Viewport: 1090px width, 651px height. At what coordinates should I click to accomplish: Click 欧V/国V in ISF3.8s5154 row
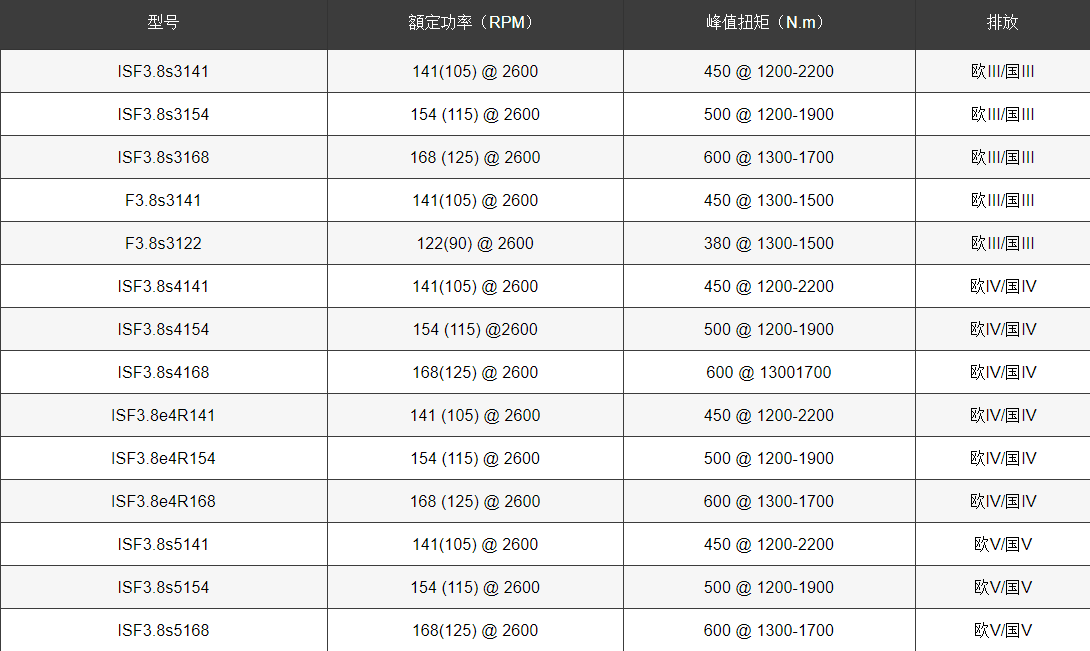click(1003, 588)
